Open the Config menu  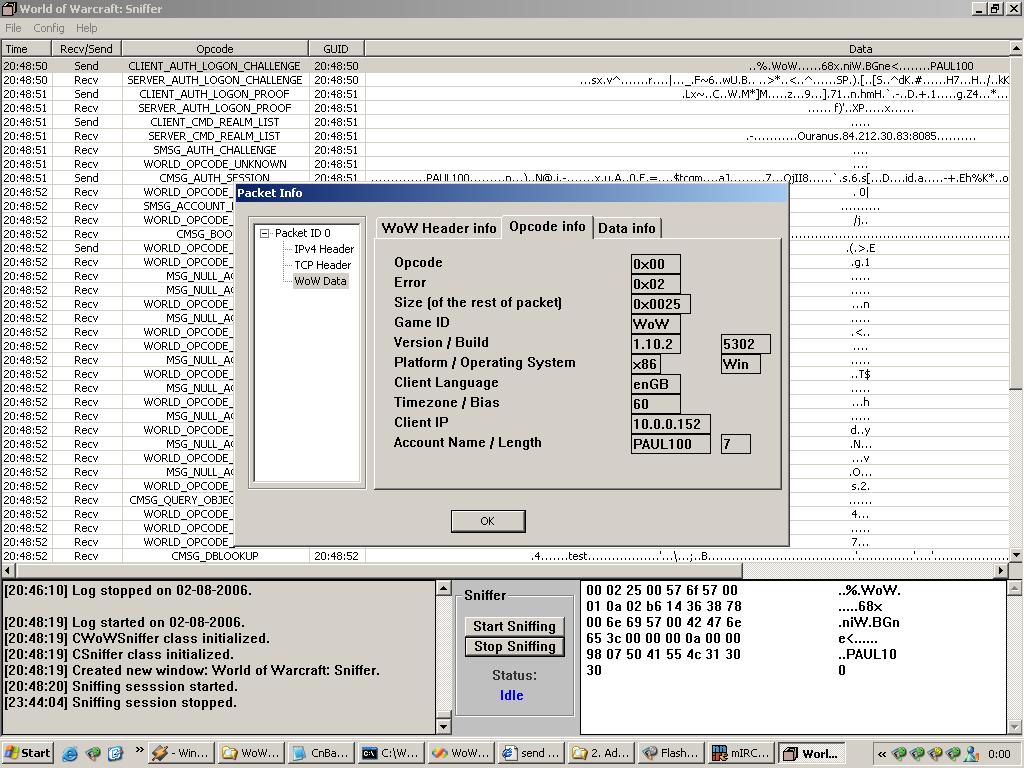tap(48, 28)
